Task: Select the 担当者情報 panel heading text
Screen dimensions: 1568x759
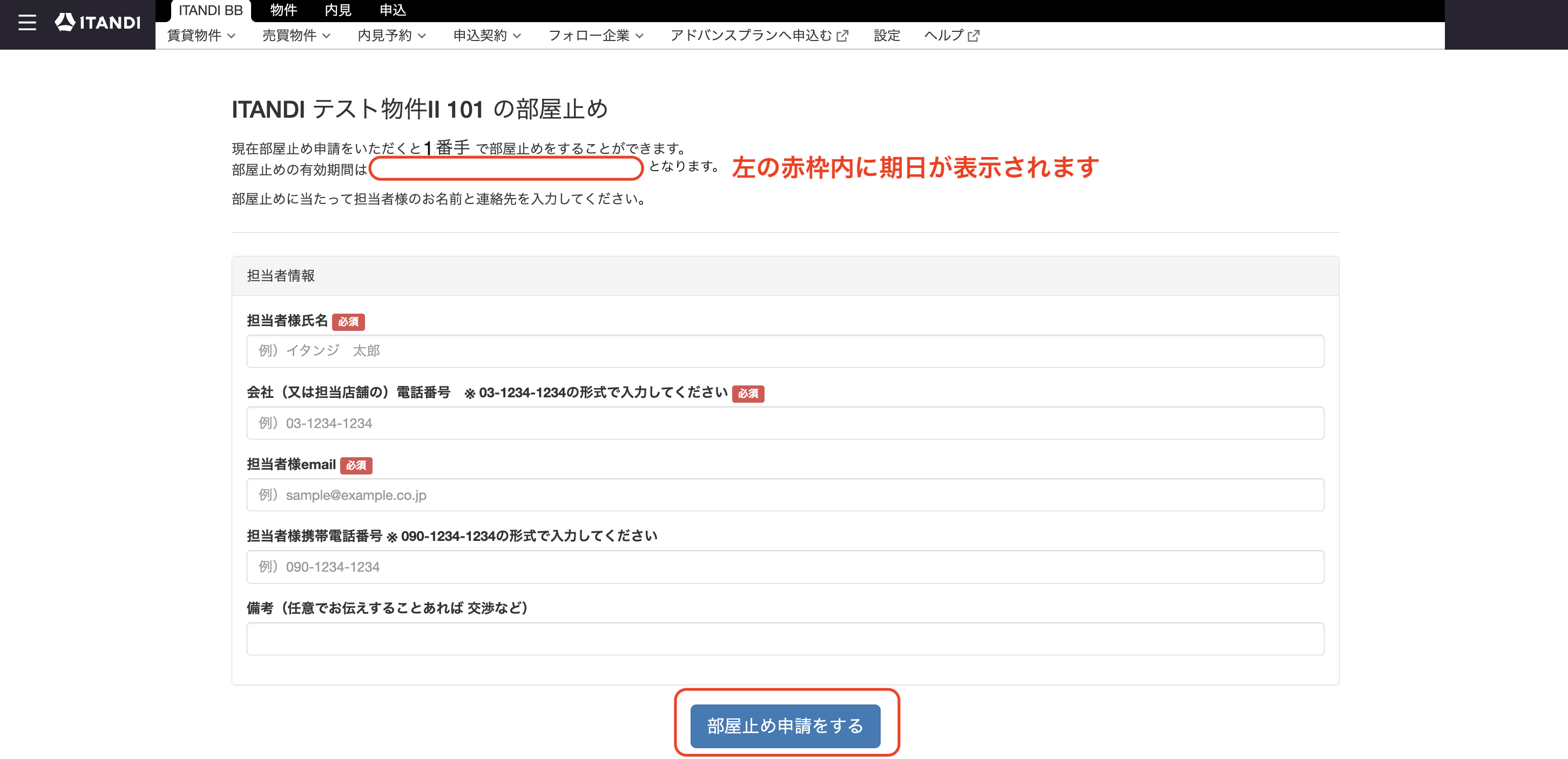Action: 281,276
